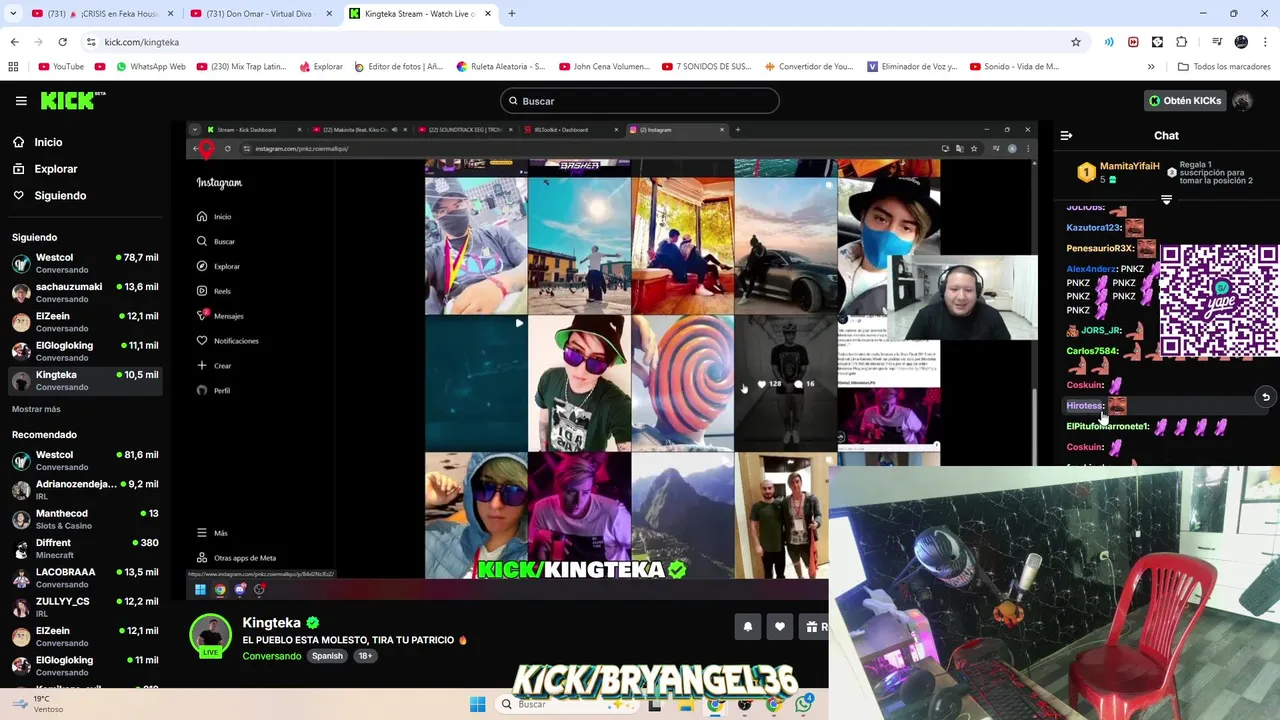Open the YouTube bookmark
The image size is (1280, 720).
(61, 67)
